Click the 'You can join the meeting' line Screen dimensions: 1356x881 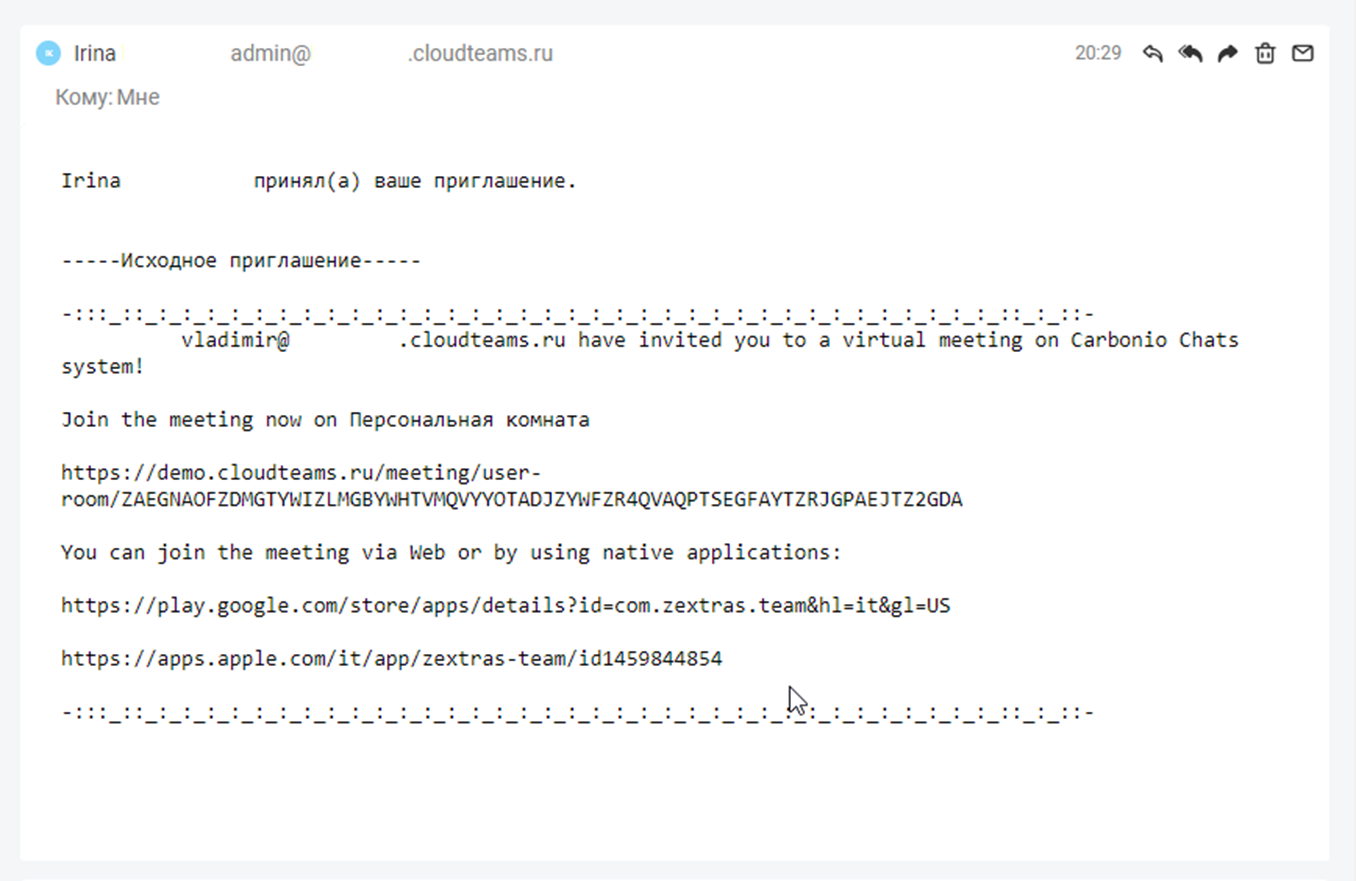451,552
